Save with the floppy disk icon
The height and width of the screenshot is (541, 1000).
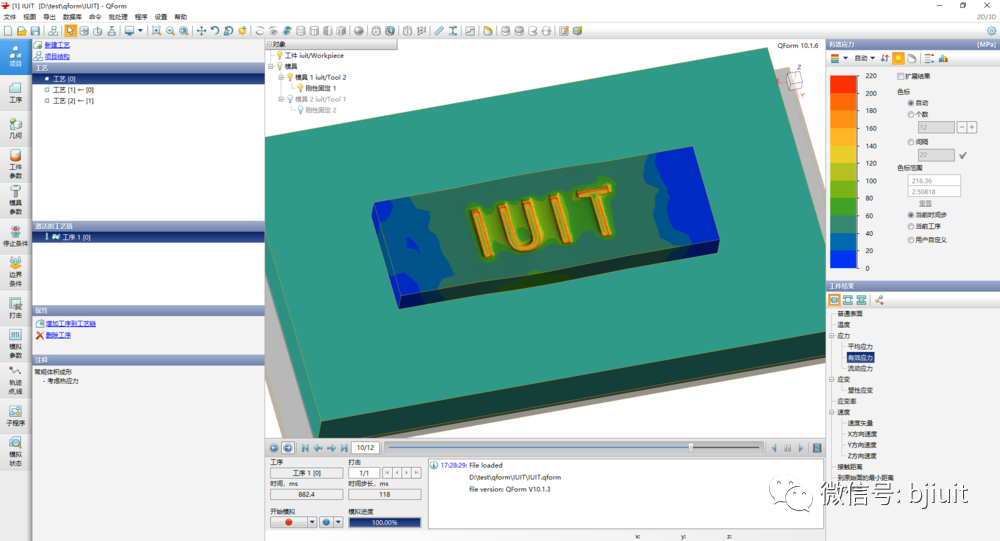[35, 31]
